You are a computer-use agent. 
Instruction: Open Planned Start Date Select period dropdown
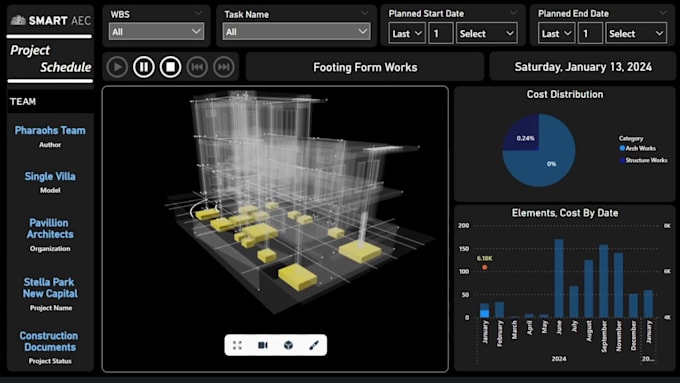[486, 33]
